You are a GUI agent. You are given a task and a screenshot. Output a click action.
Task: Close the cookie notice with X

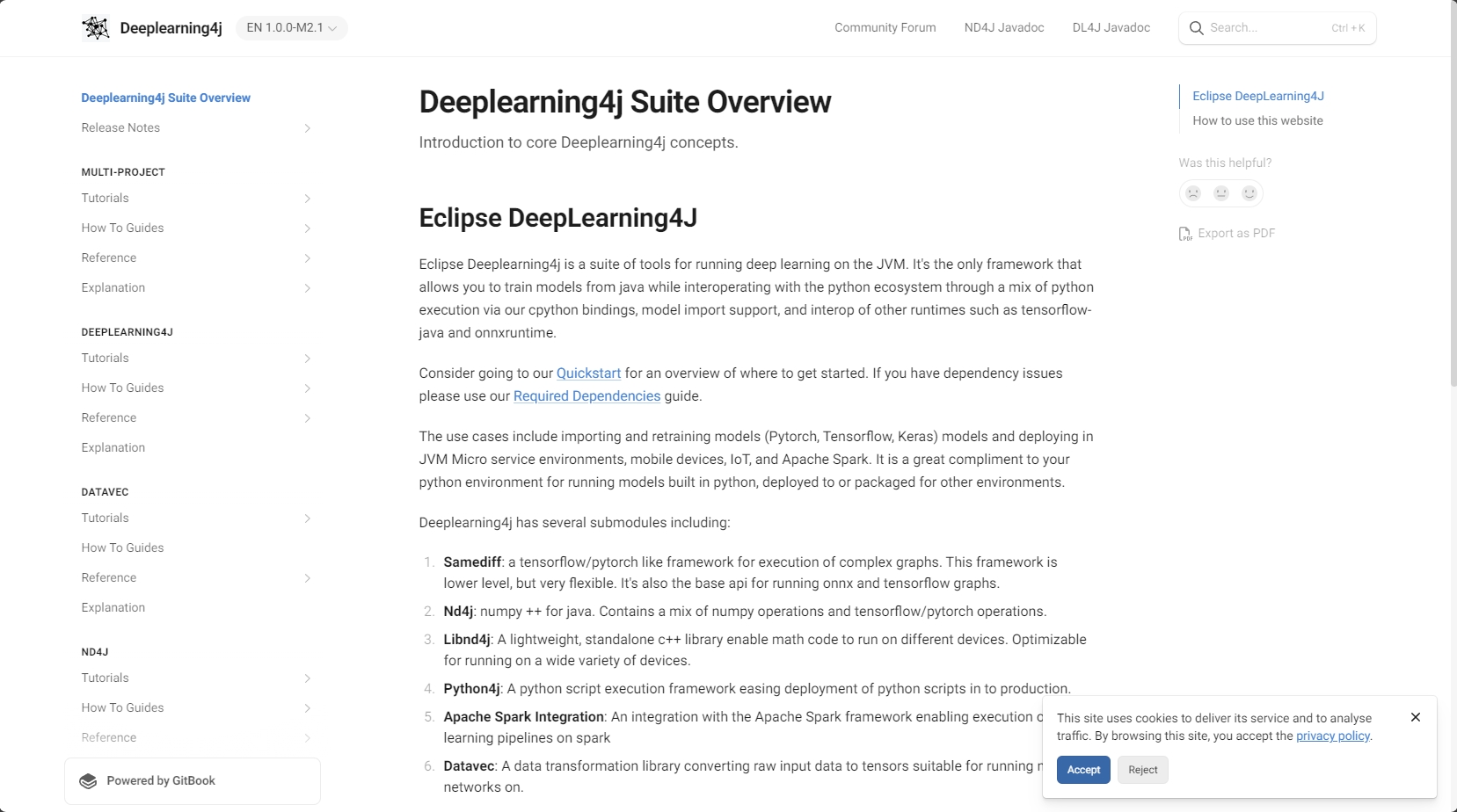(x=1415, y=717)
